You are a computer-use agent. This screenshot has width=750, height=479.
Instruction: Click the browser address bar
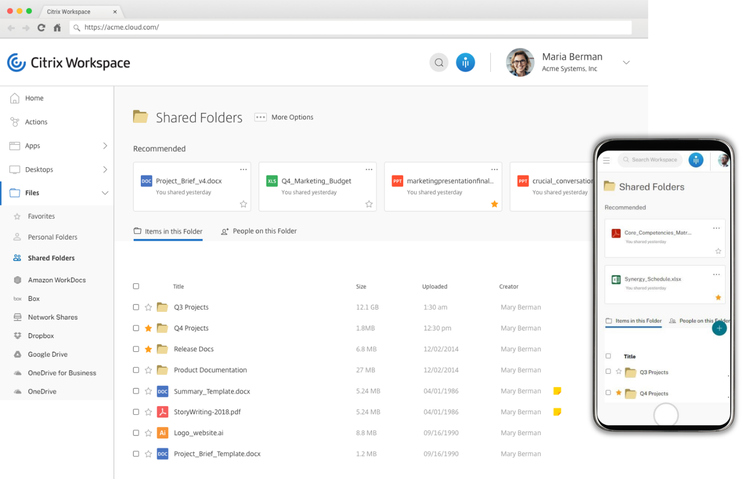pos(351,28)
